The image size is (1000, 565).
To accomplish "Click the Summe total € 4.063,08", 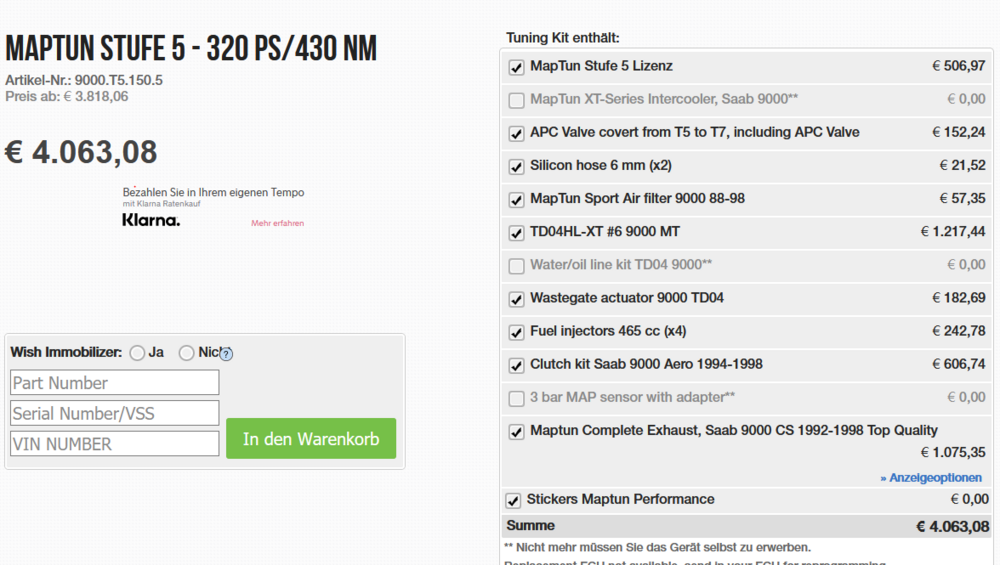I will click(953, 527).
